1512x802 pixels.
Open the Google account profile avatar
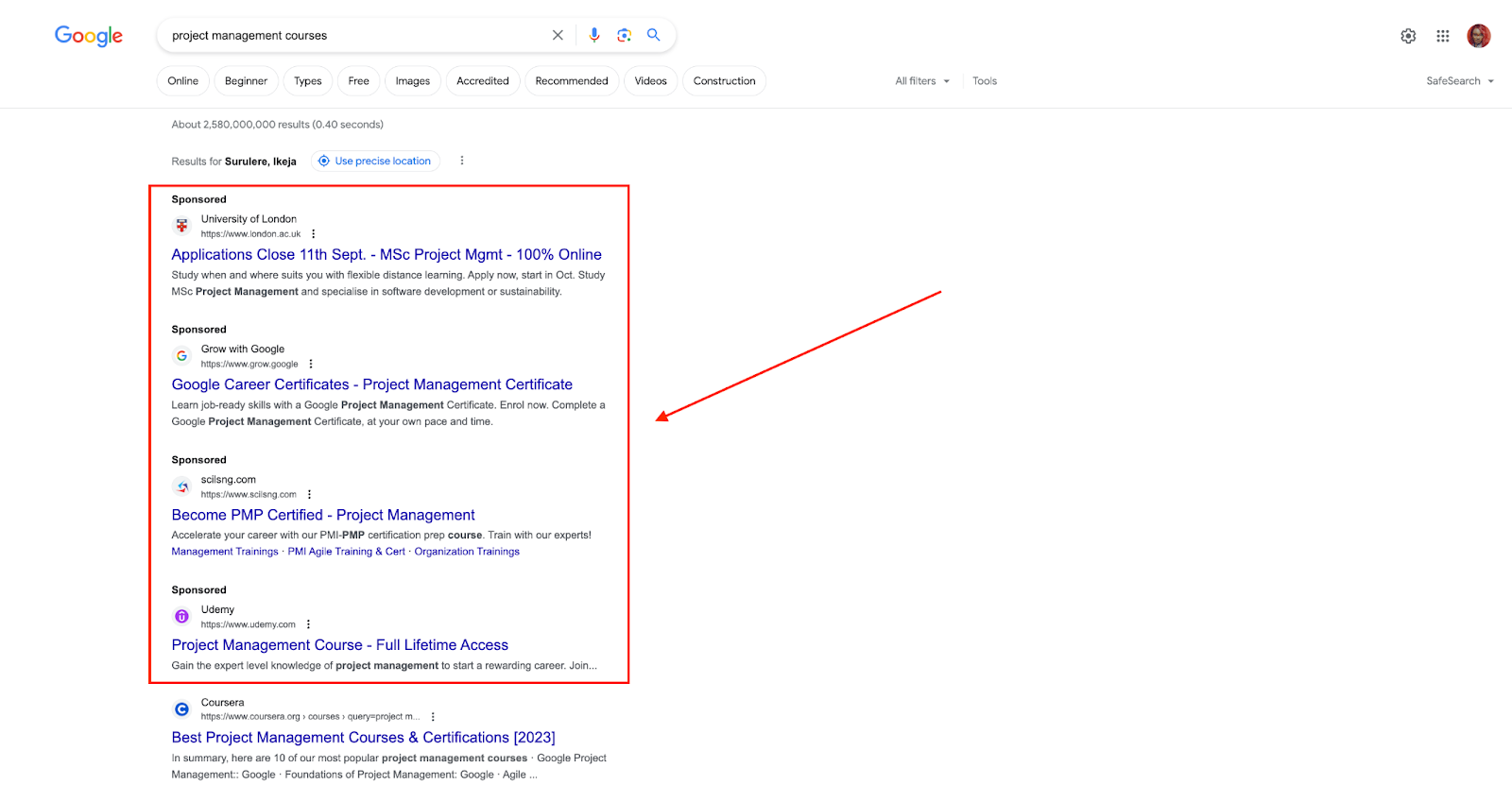coord(1479,36)
